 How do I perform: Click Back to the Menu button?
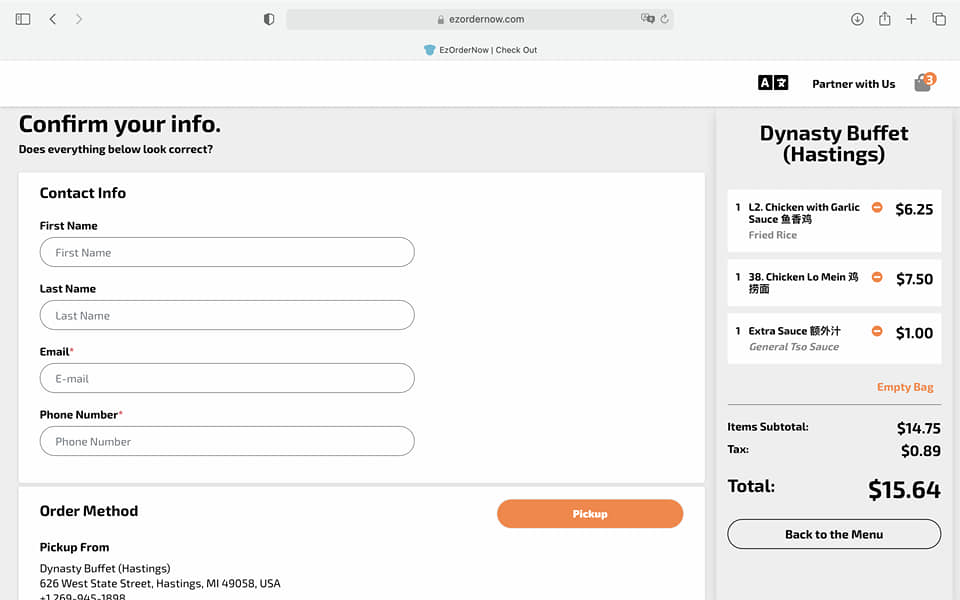click(x=833, y=534)
